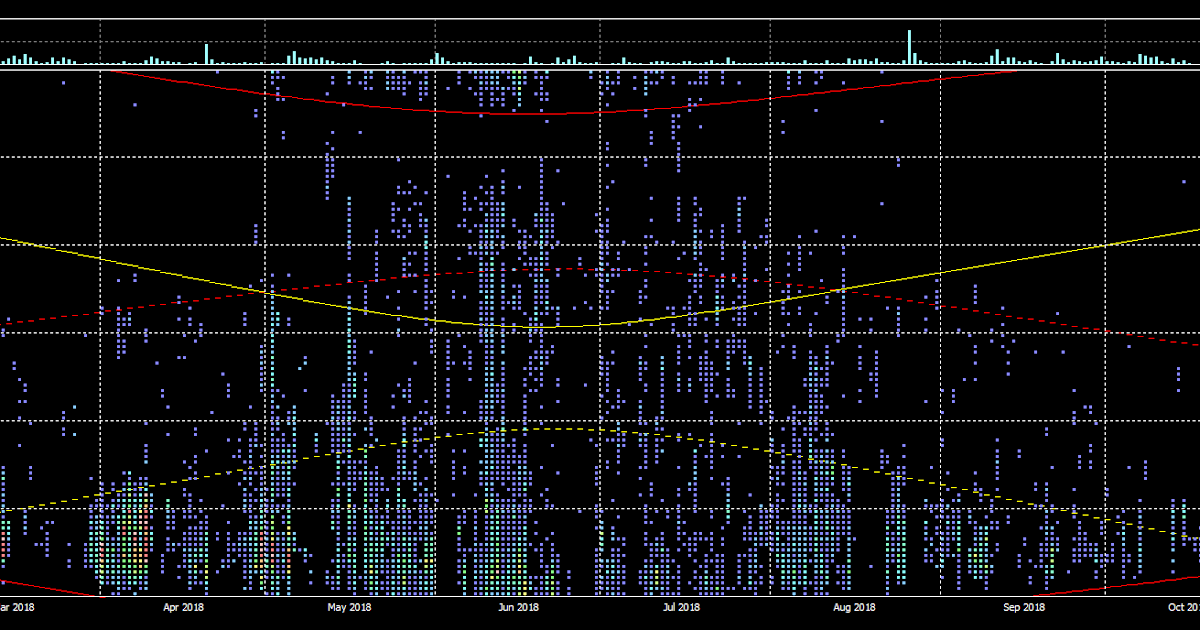1200x630 pixels.
Task: Select the Jul 2018 axis label
Action: pos(680,607)
